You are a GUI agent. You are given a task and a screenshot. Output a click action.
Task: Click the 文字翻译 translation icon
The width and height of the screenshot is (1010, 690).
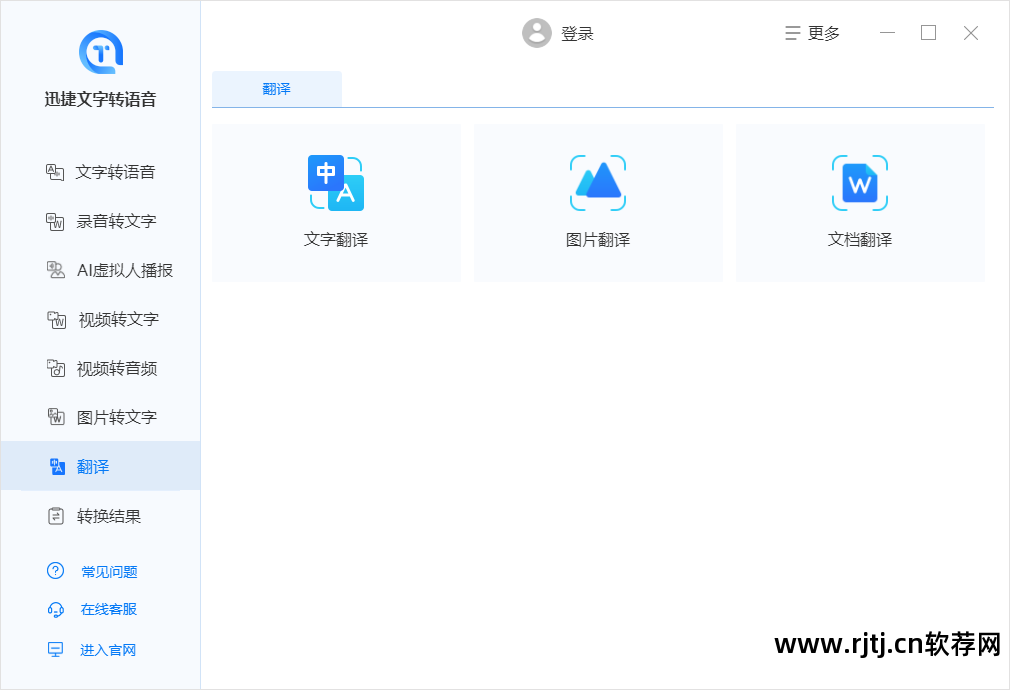tap(335, 183)
